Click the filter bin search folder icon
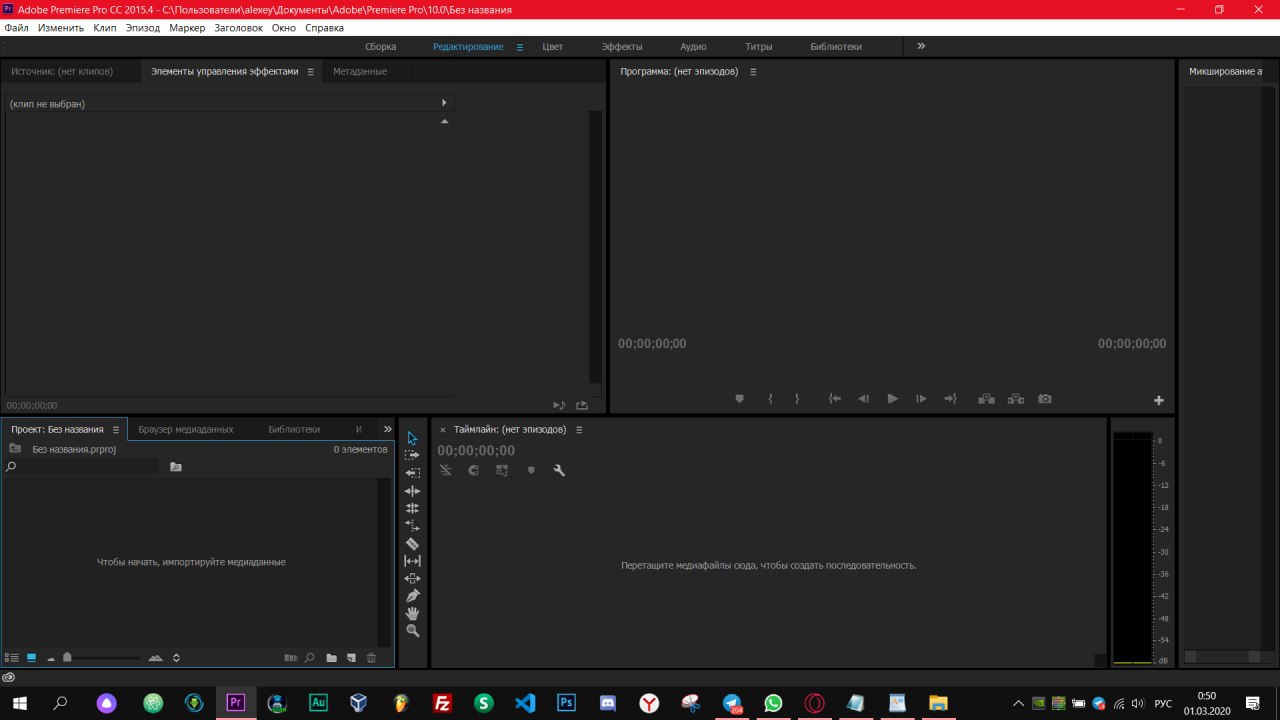This screenshot has height=720, width=1280. pos(176,467)
